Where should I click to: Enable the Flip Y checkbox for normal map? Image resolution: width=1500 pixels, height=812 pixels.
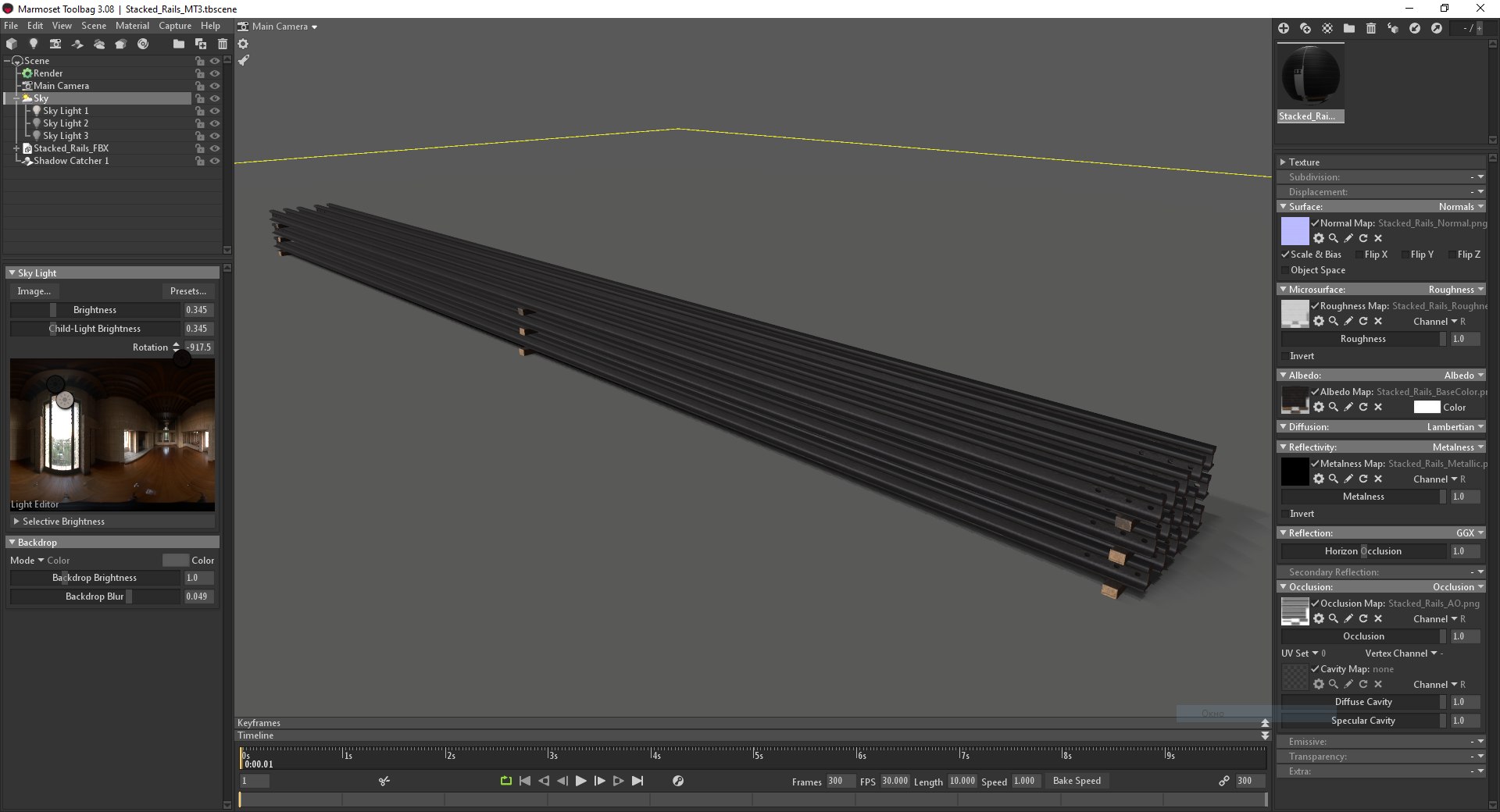coord(1404,255)
